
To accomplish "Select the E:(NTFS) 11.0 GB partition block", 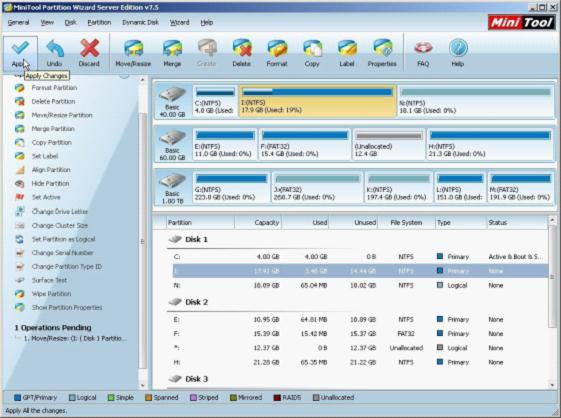I will 225,144.
